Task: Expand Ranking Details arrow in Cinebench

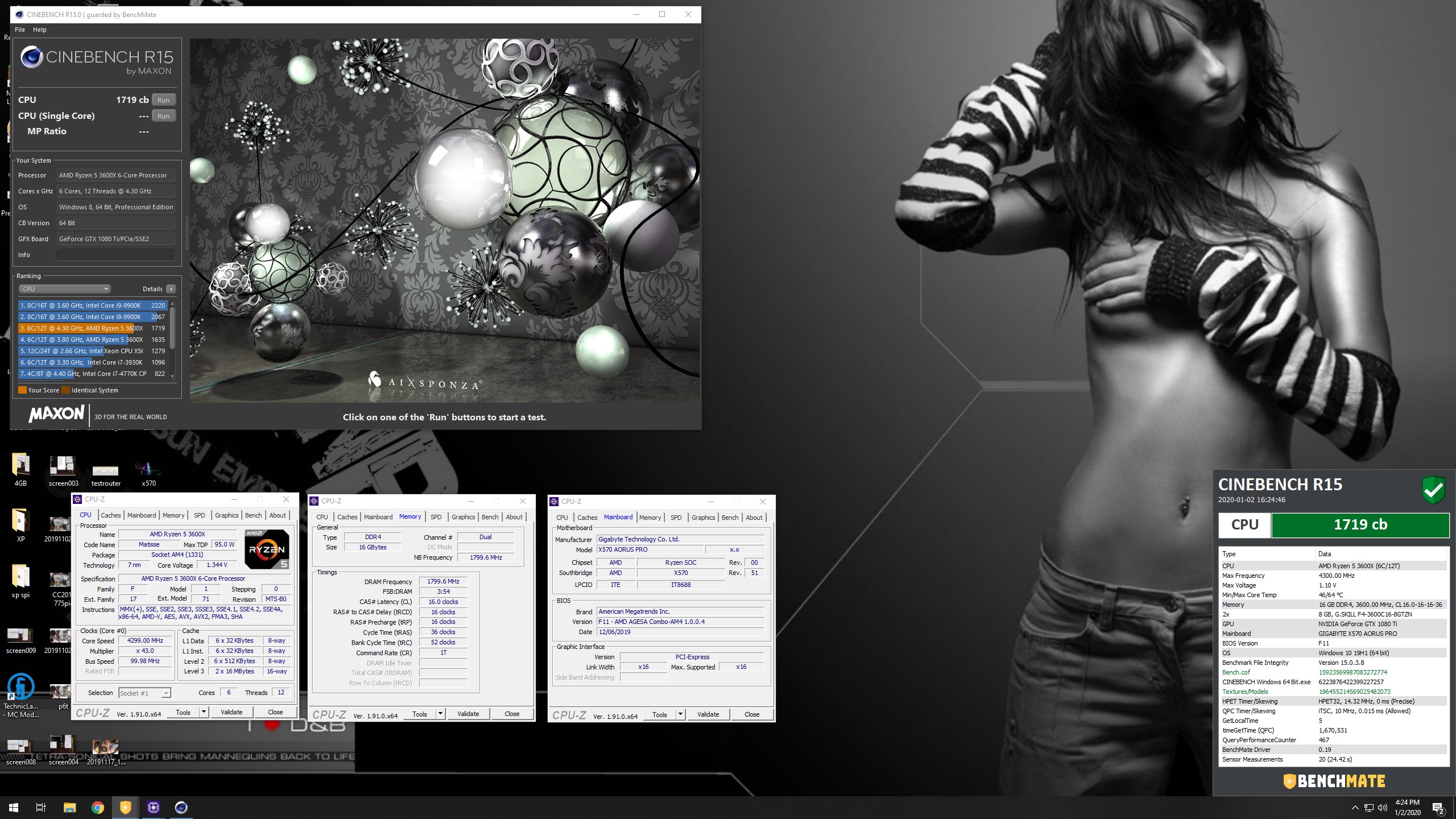Action: (x=171, y=289)
